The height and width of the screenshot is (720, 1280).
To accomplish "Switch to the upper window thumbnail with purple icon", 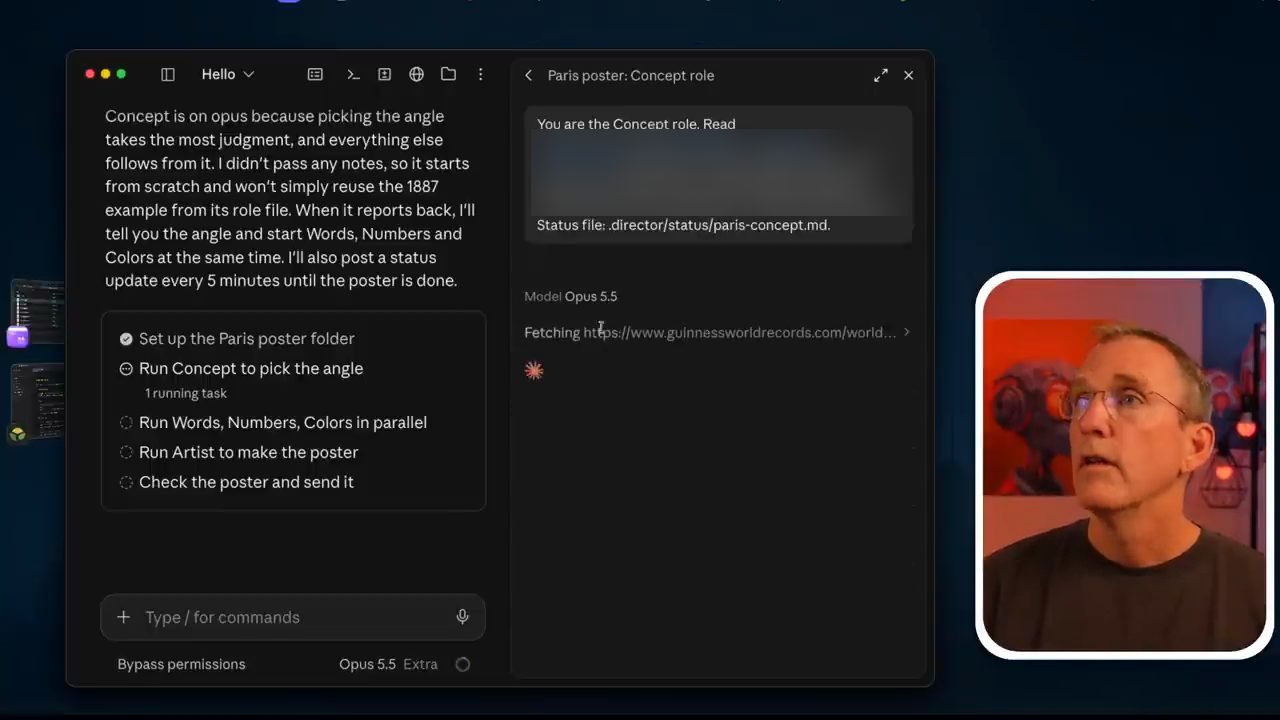I will [x=36, y=313].
